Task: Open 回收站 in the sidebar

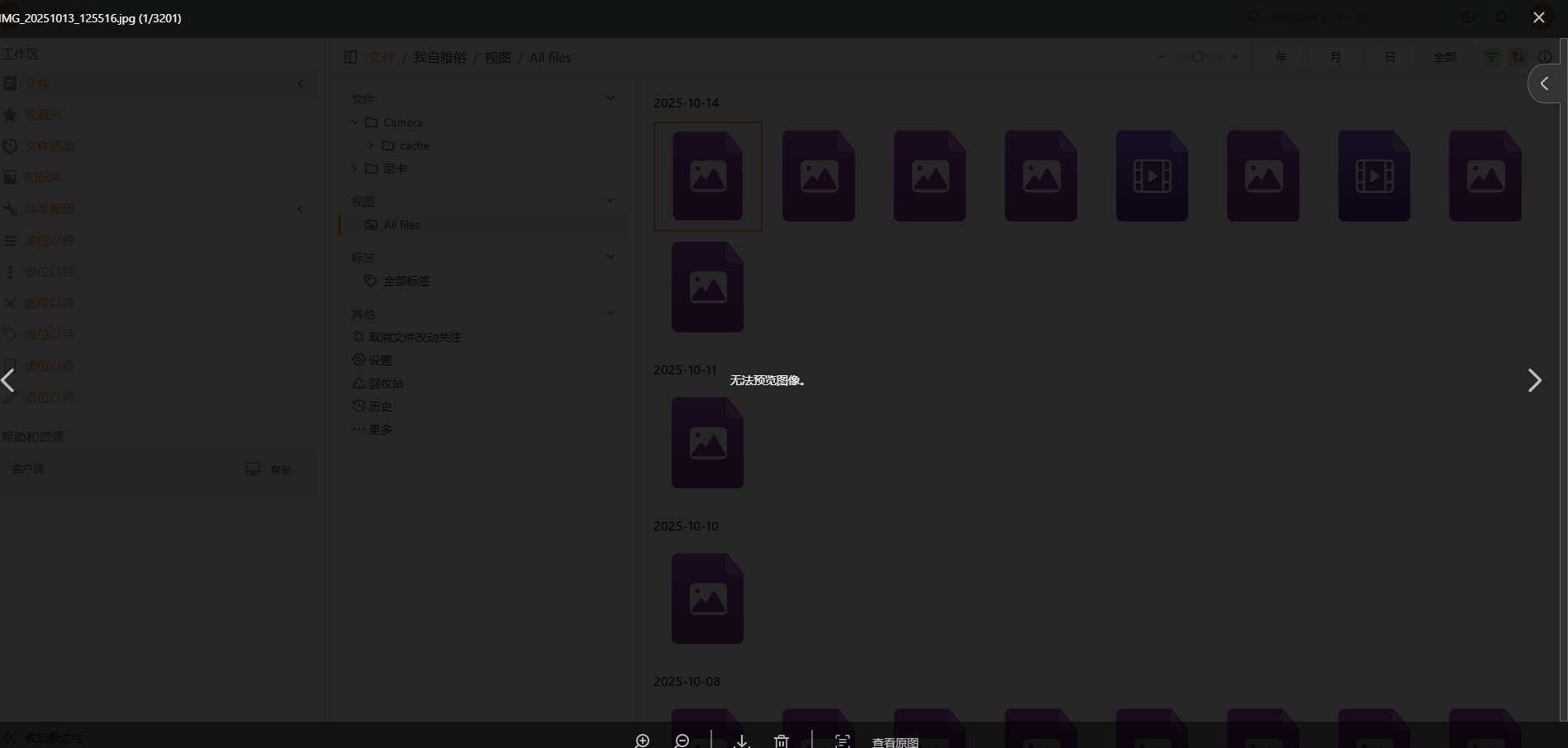Action: pyautogui.click(x=386, y=384)
